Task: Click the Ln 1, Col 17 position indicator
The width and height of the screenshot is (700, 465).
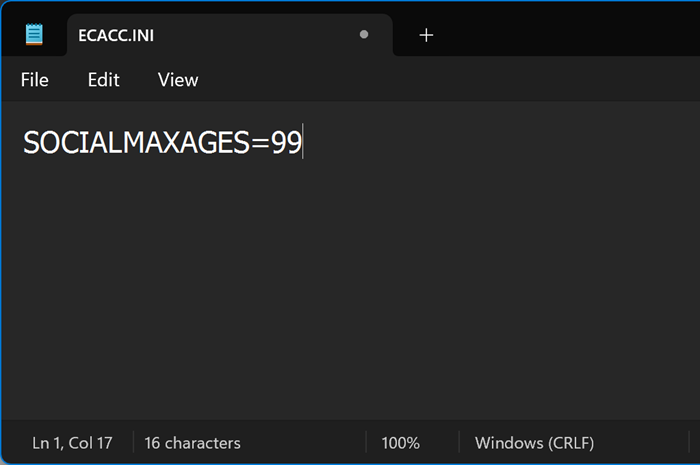Action: tap(72, 442)
